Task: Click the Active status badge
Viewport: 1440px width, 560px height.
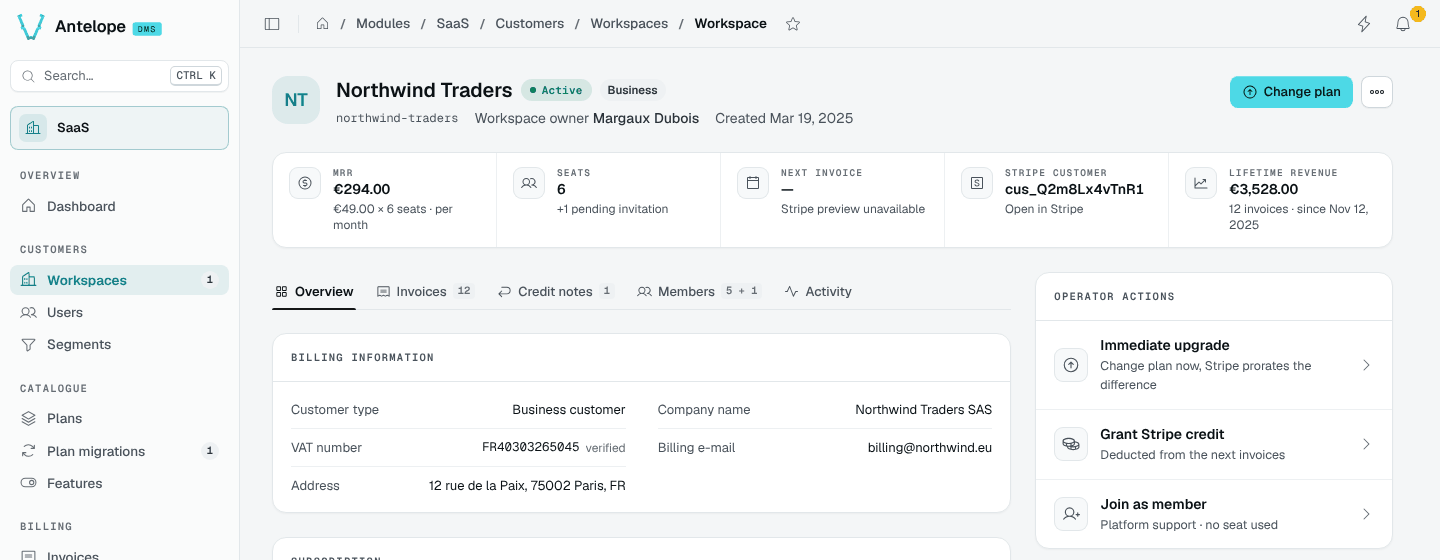Action: point(556,90)
